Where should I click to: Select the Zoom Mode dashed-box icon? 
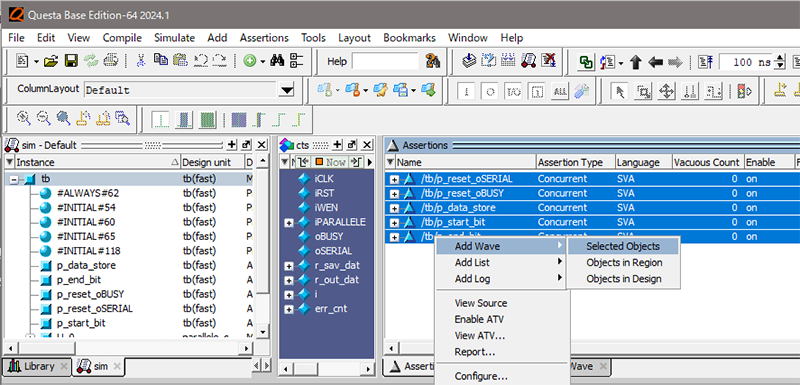tap(644, 92)
